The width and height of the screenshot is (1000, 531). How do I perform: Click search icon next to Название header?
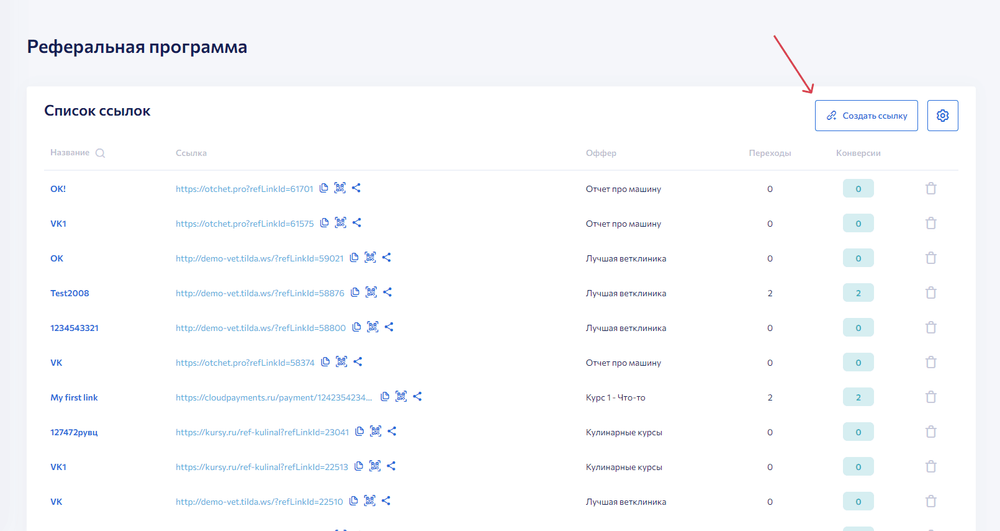(x=100, y=154)
